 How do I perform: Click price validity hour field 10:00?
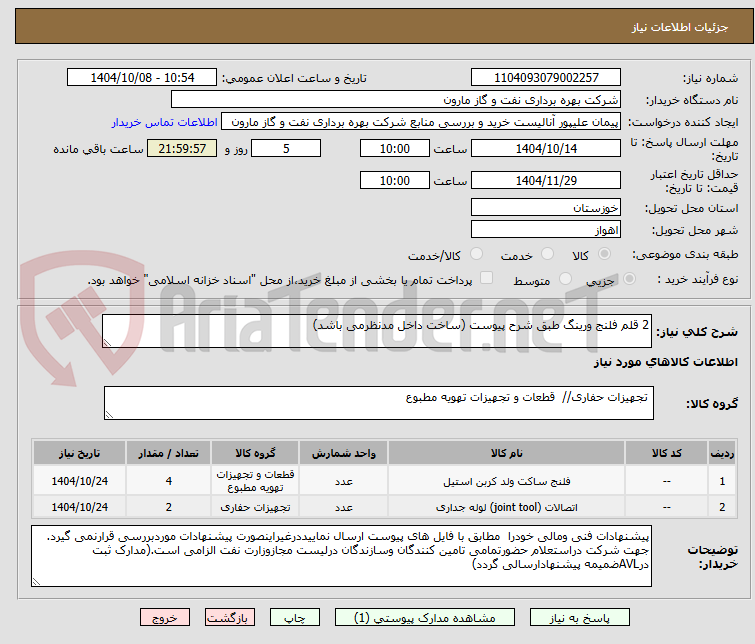pyautogui.click(x=395, y=181)
